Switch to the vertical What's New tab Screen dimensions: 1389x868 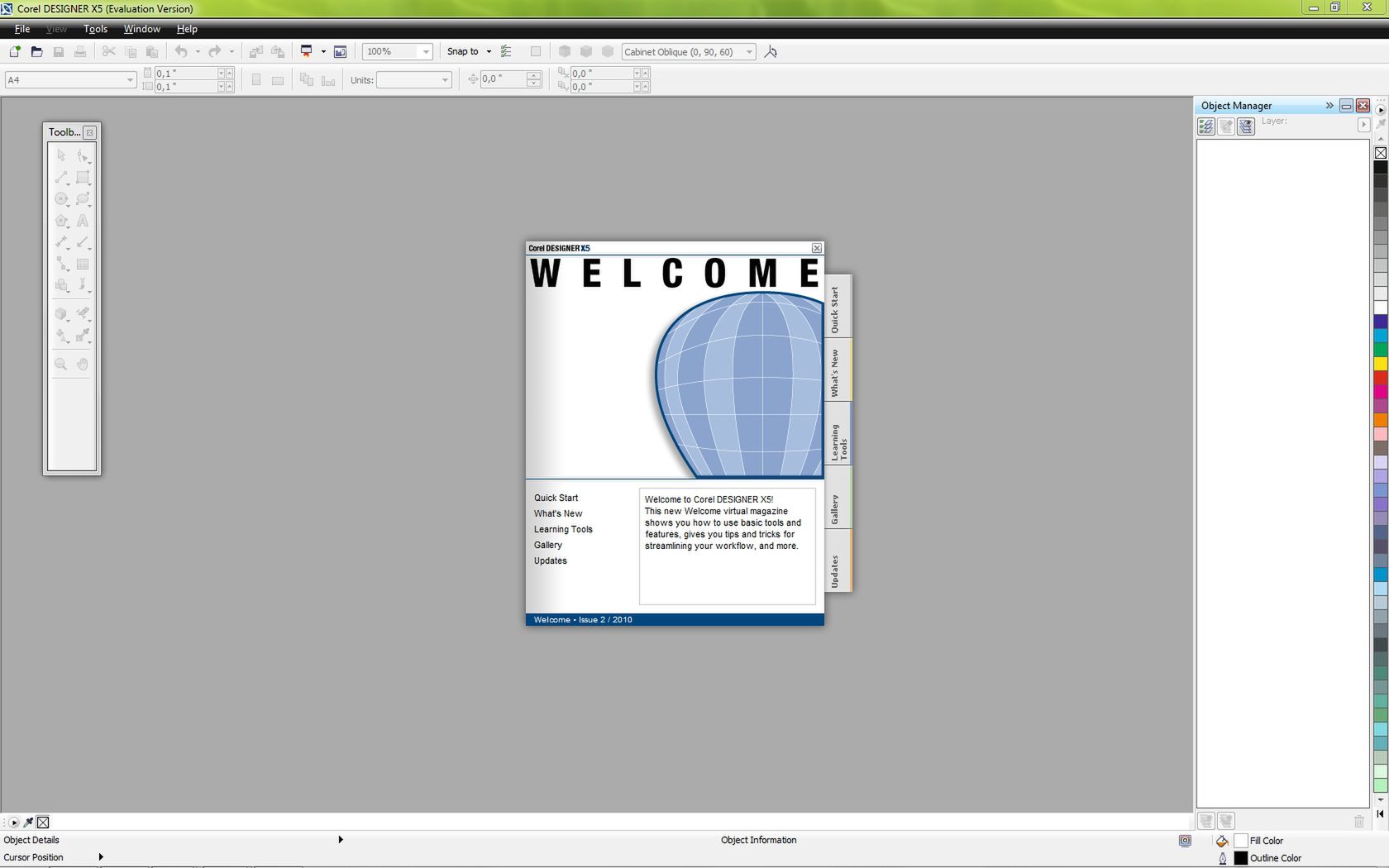pyautogui.click(x=837, y=372)
